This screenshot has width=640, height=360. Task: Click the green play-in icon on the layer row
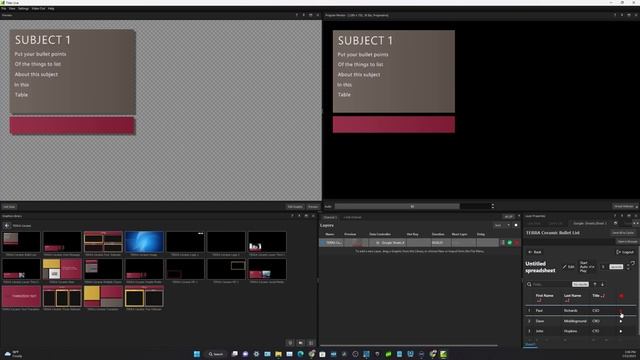coord(510,242)
